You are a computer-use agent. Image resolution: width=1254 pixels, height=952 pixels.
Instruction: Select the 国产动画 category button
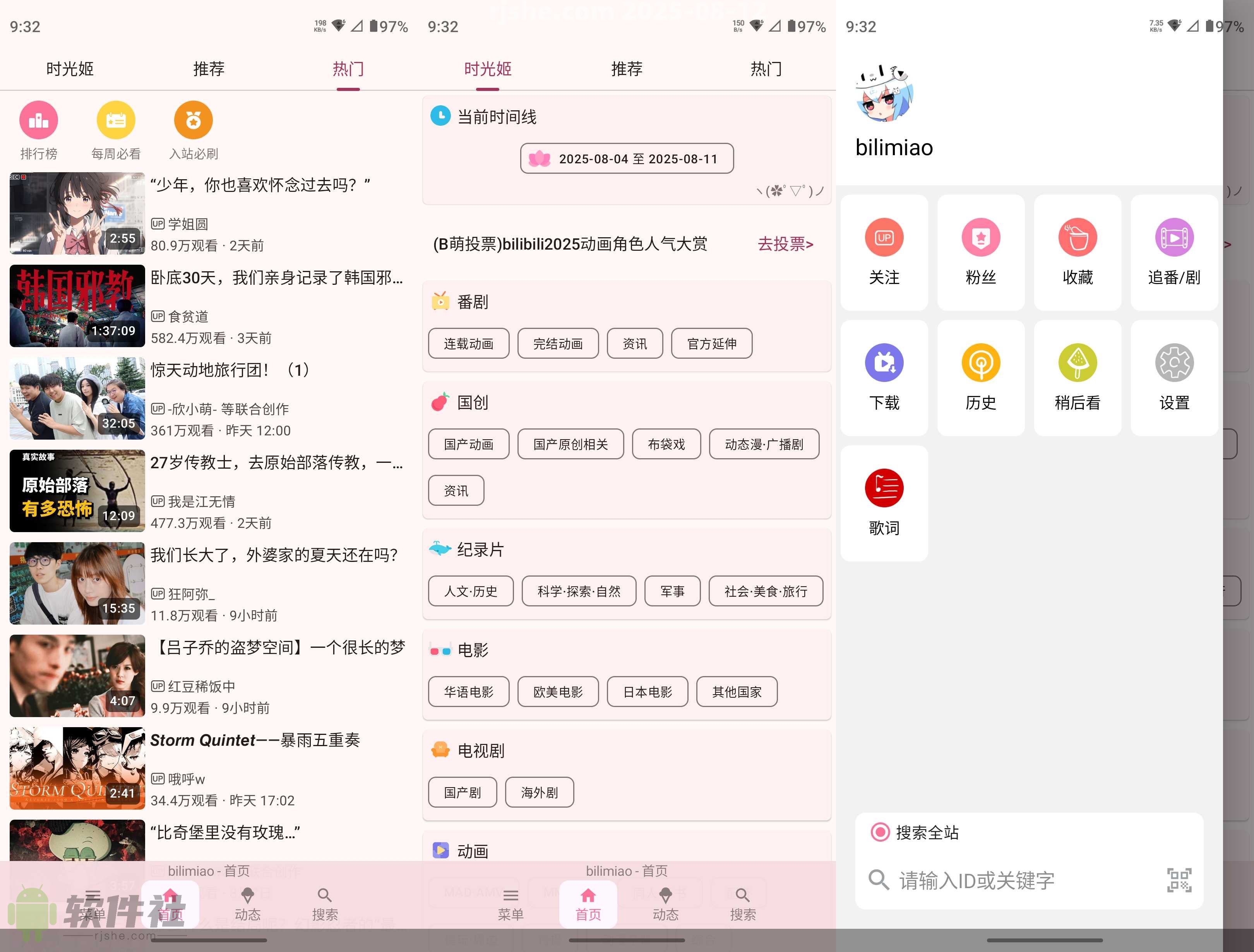(468, 445)
